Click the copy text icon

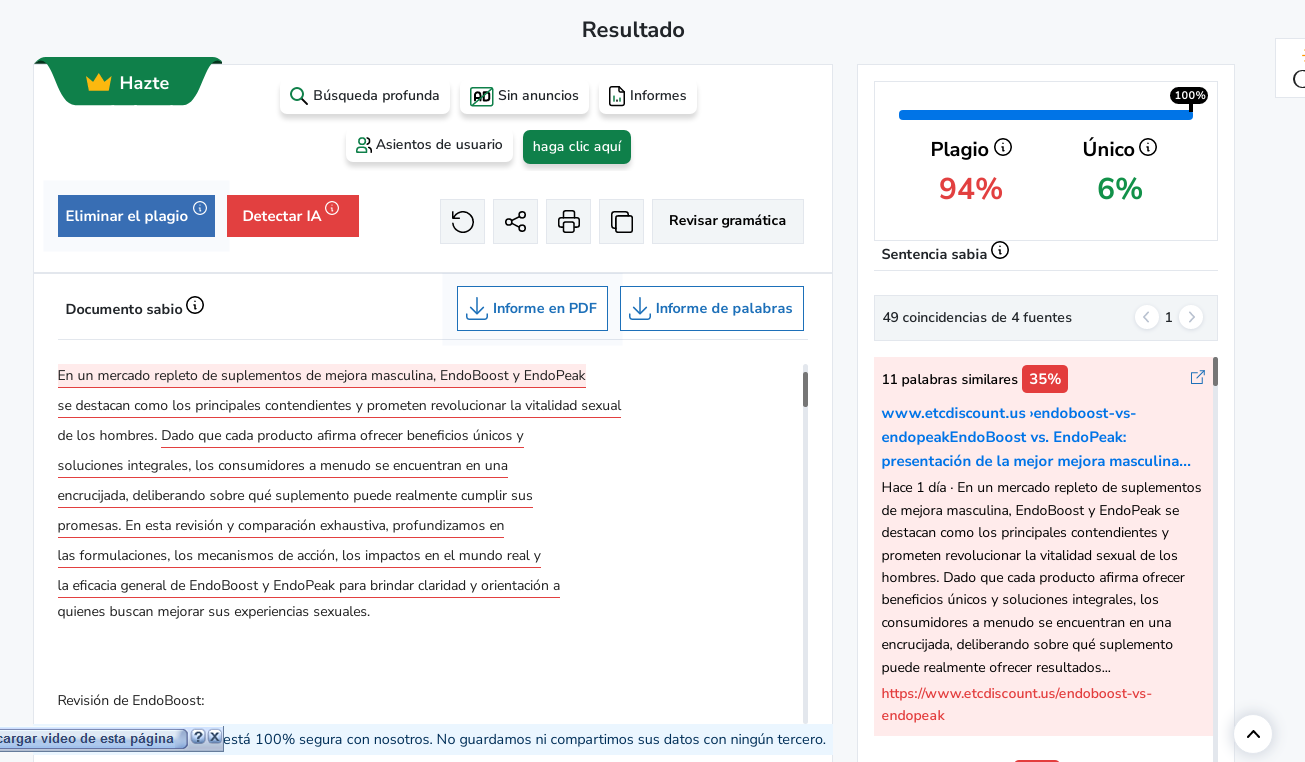(621, 221)
